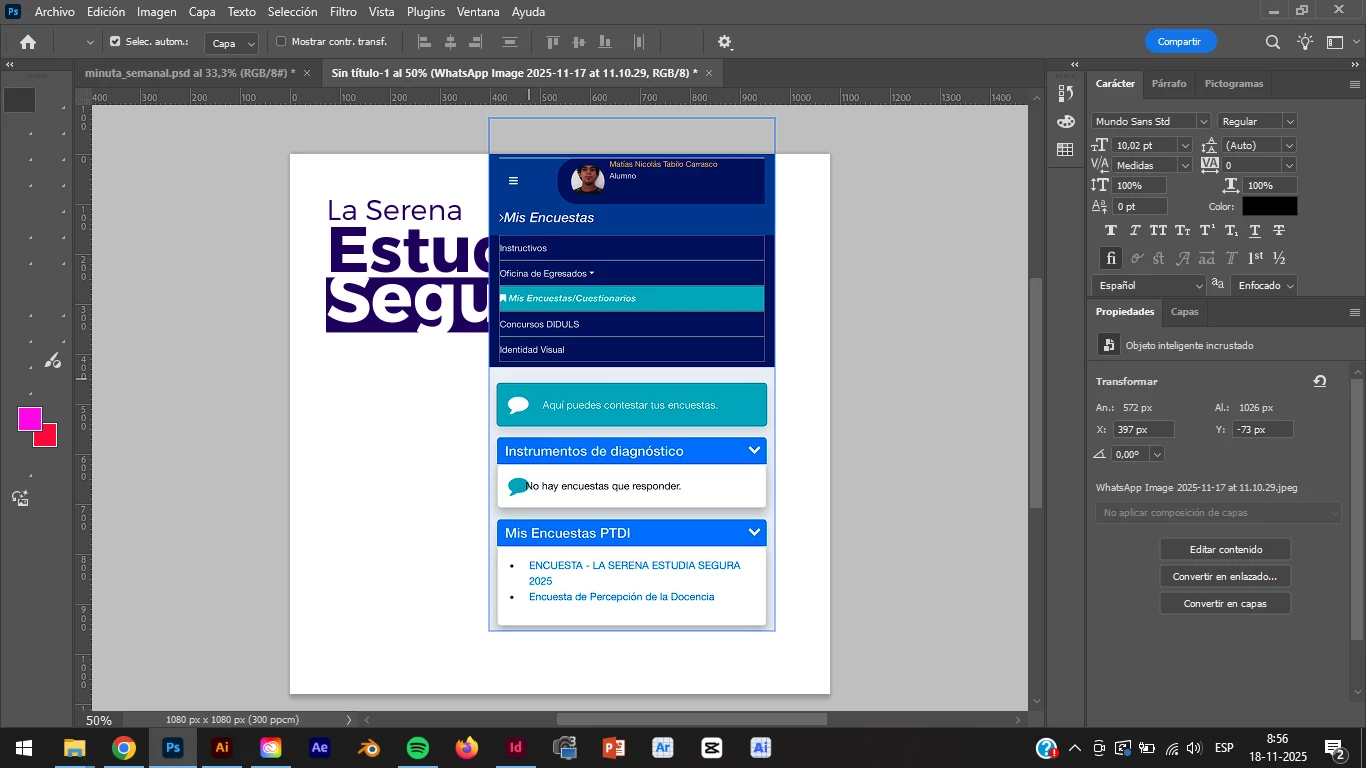Click the black text Color swatch
This screenshot has width=1366, height=768.
tap(1269, 206)
